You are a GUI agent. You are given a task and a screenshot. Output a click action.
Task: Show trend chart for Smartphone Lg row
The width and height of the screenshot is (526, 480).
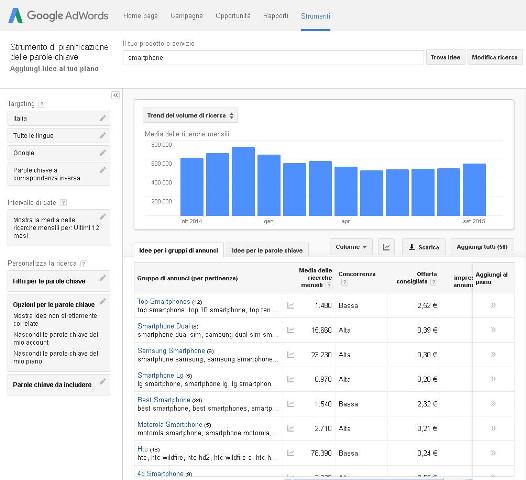(x=291, y=379)
